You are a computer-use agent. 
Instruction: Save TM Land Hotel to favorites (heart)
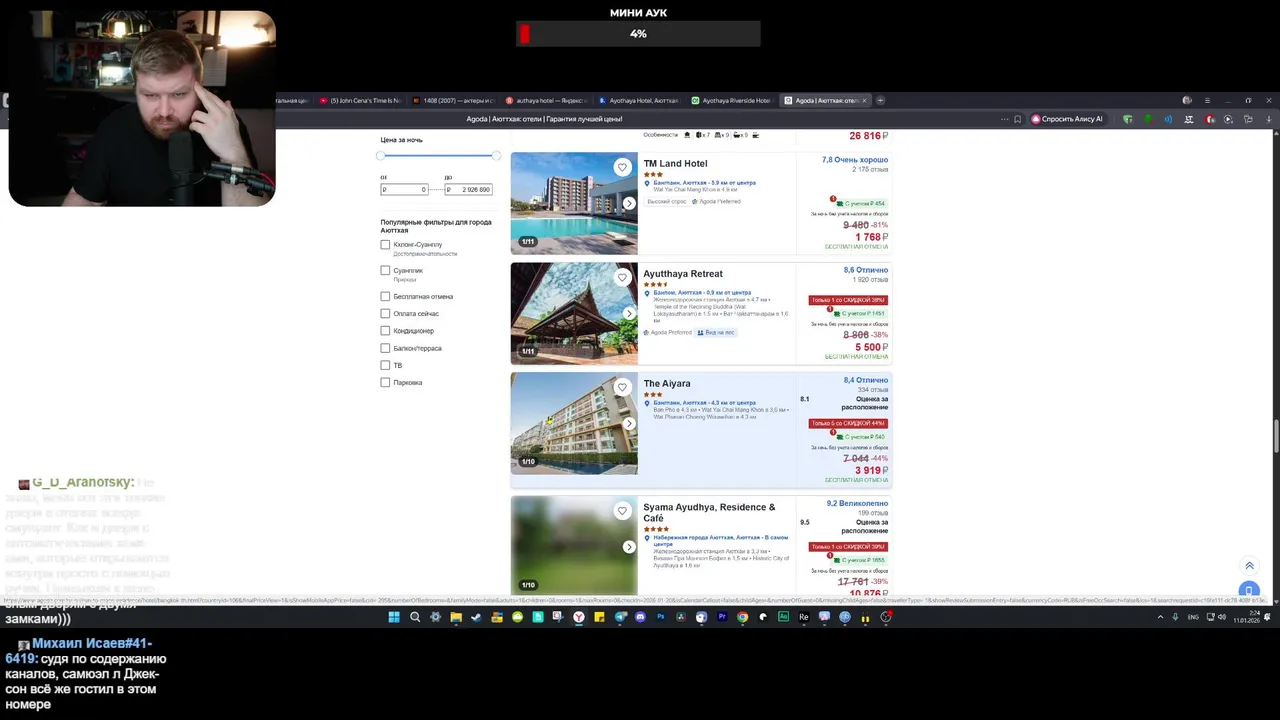tap(622, 167)
